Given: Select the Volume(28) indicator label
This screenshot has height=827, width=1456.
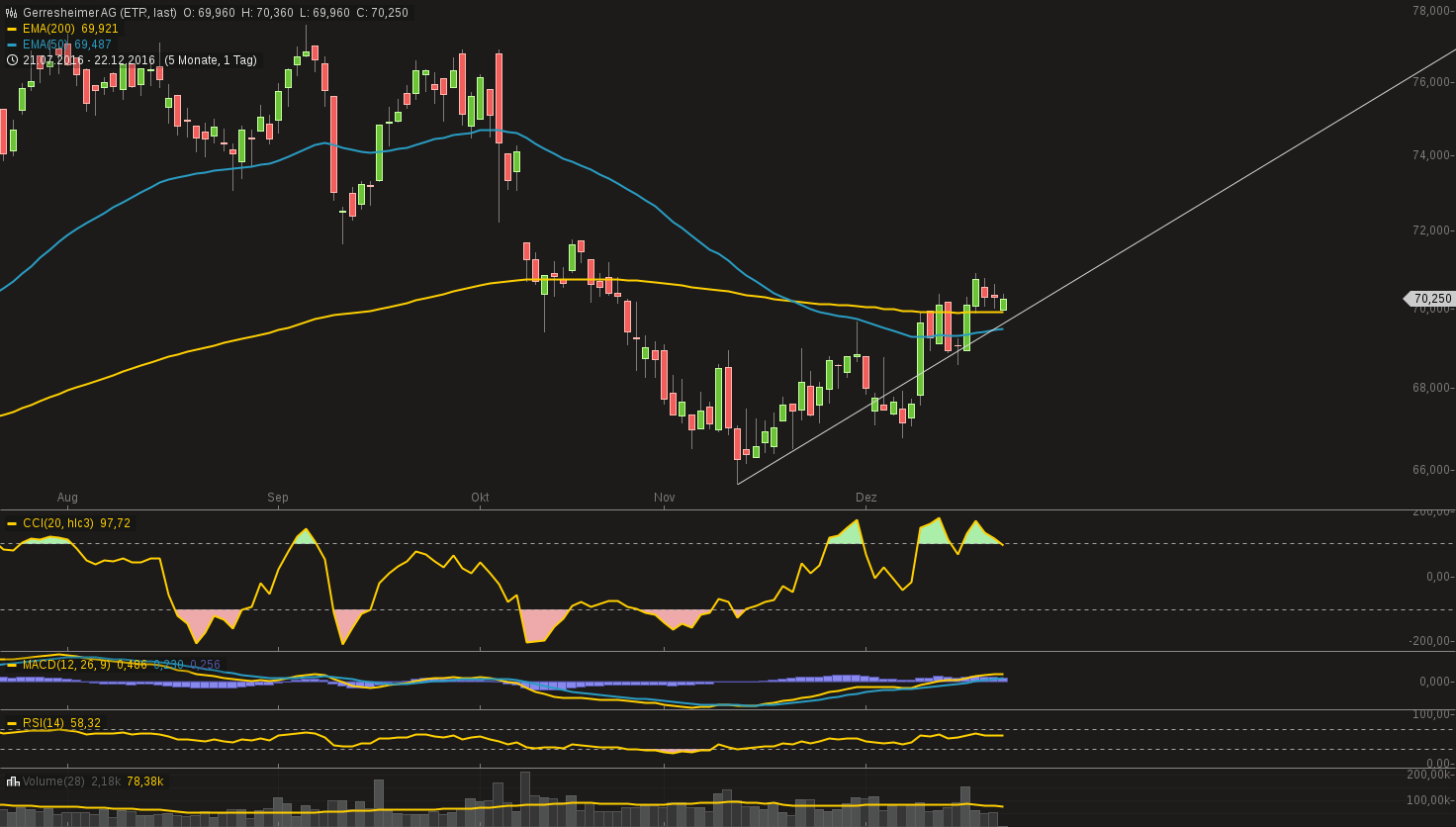Looking at the screenshot, I should (x=54, y=781).
